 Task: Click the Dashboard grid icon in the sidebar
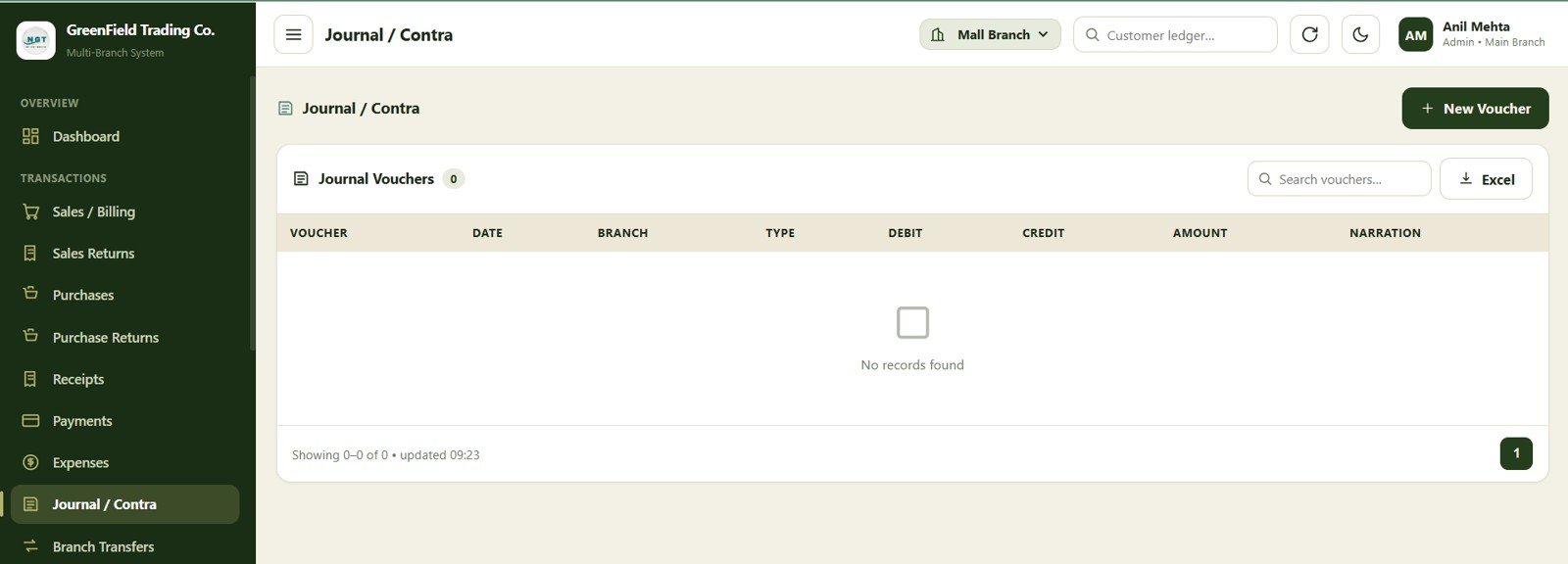click(30, 136)
